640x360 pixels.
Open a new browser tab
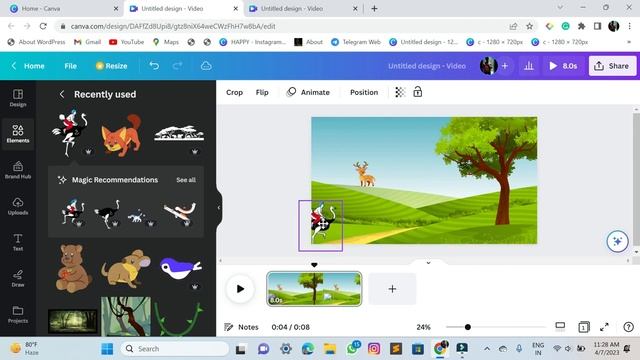point(374,8)
